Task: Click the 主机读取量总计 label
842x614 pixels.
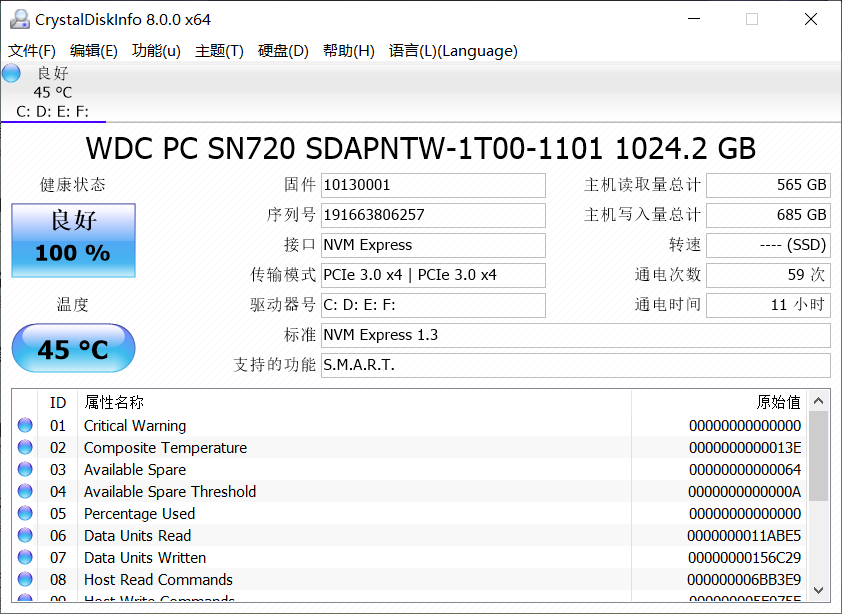Action: point(643,185)
